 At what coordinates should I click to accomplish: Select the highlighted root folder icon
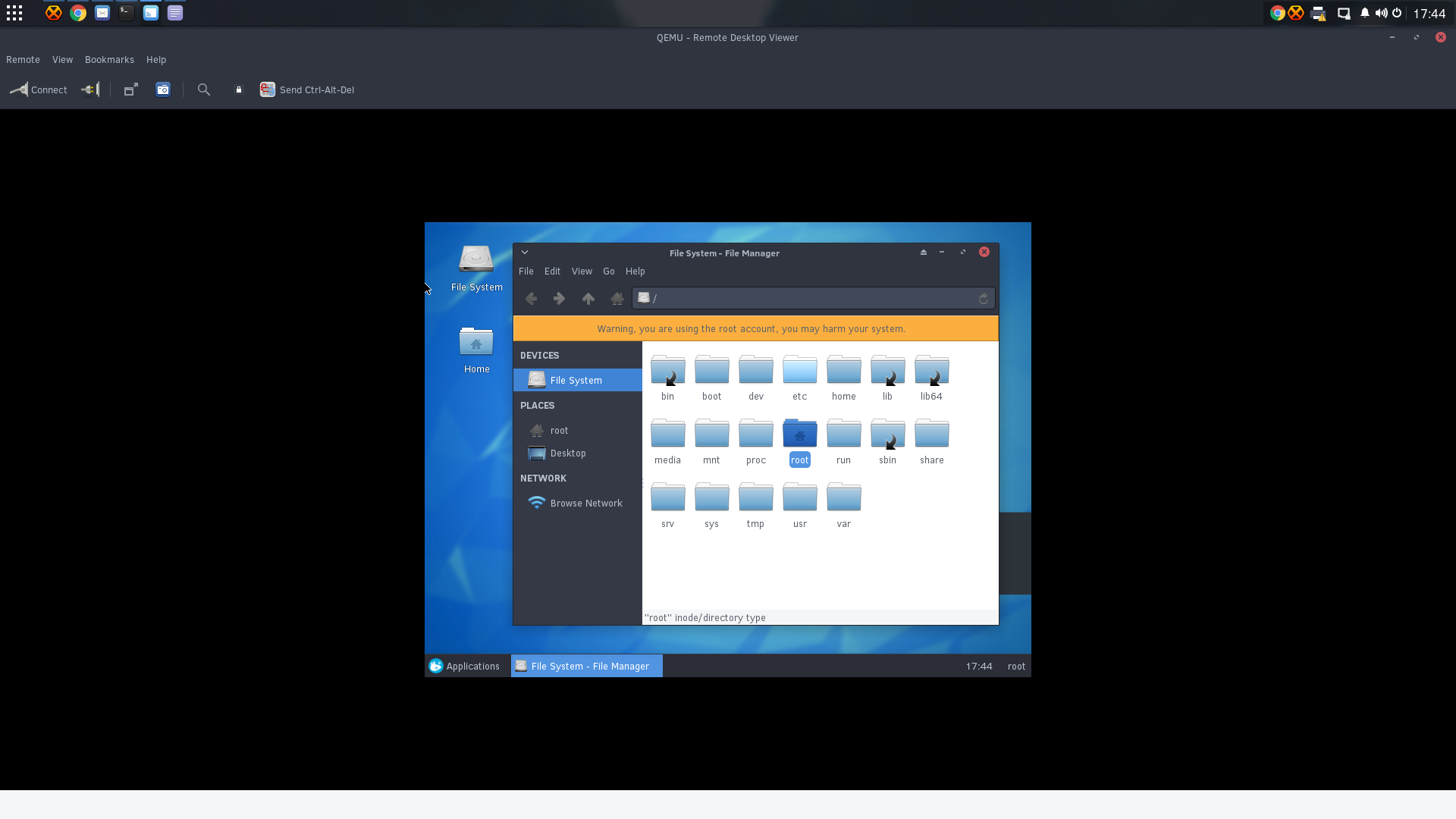coord(799,434)
